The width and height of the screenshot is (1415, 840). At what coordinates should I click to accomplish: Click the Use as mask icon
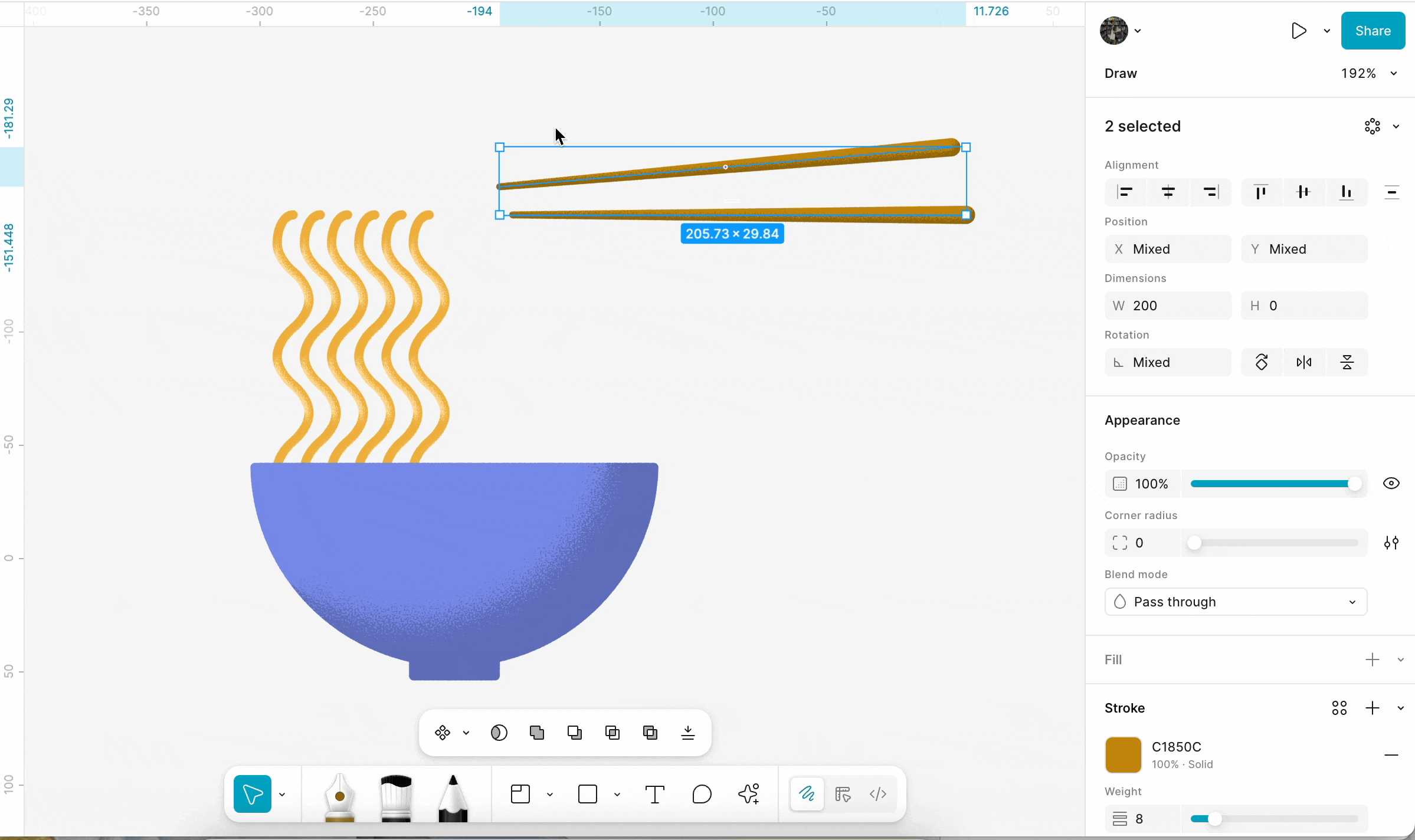[499, 733]
